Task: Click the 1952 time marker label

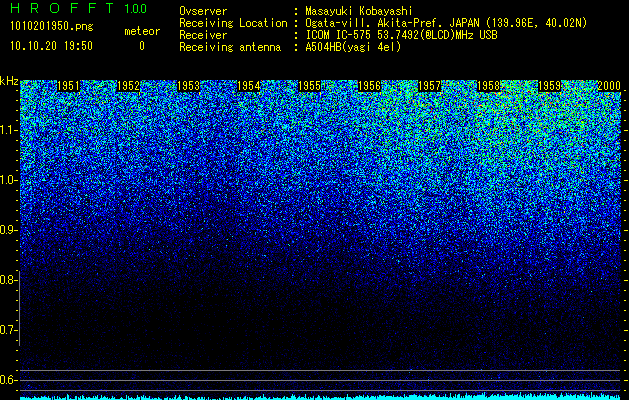Action: (128, 86)
